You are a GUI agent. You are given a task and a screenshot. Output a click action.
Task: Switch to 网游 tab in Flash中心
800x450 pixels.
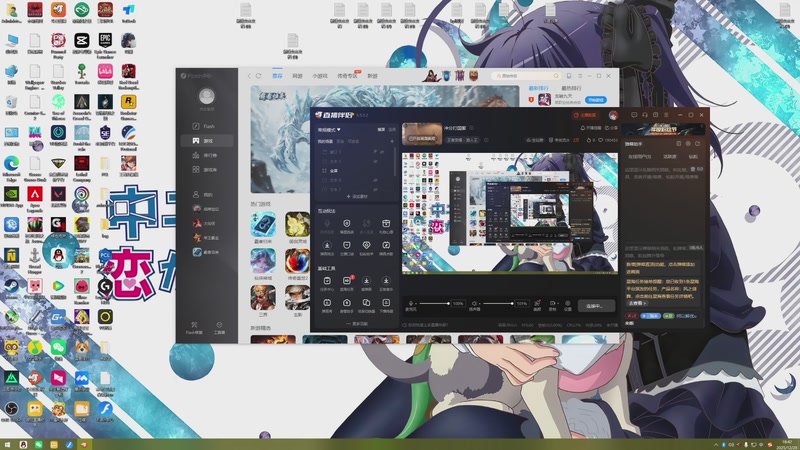click(297, 76)
